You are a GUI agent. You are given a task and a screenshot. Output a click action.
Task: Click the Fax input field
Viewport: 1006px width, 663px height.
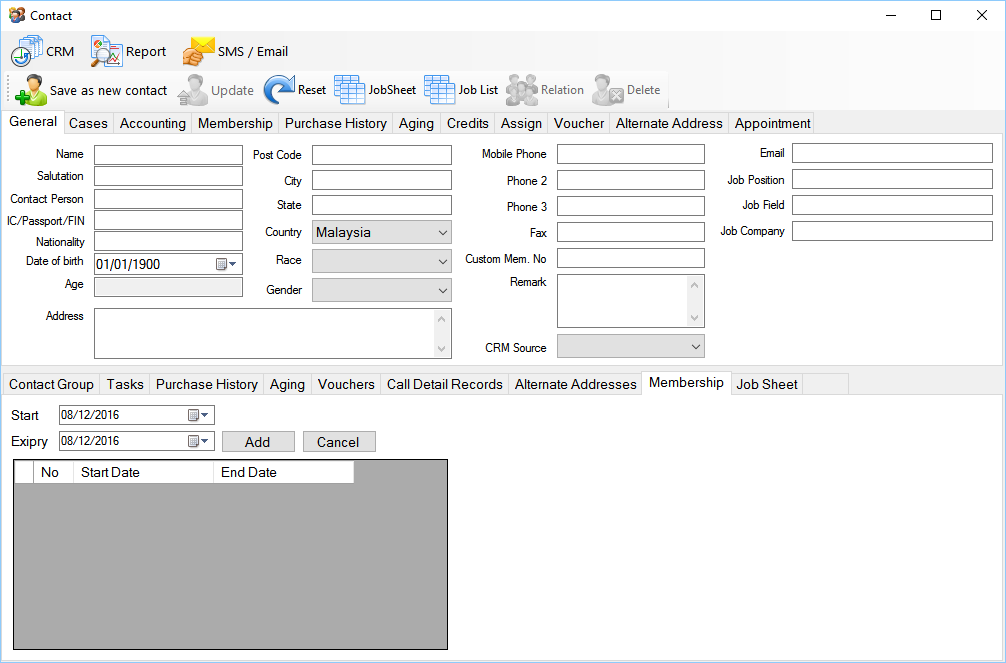631,232
